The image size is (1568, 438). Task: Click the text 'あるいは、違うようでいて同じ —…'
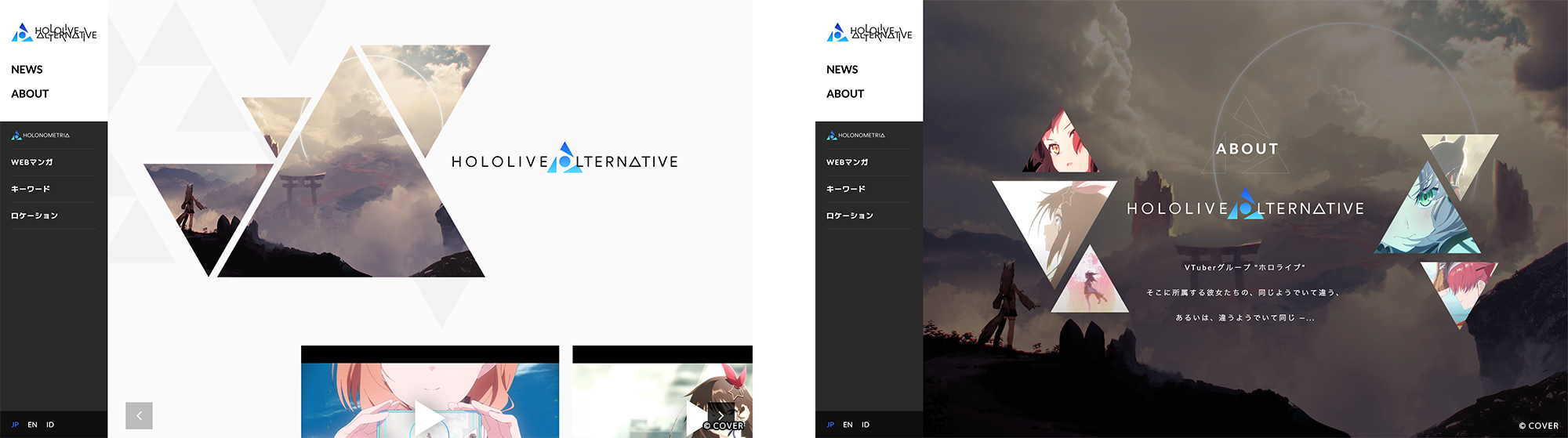click(1245, 317)
